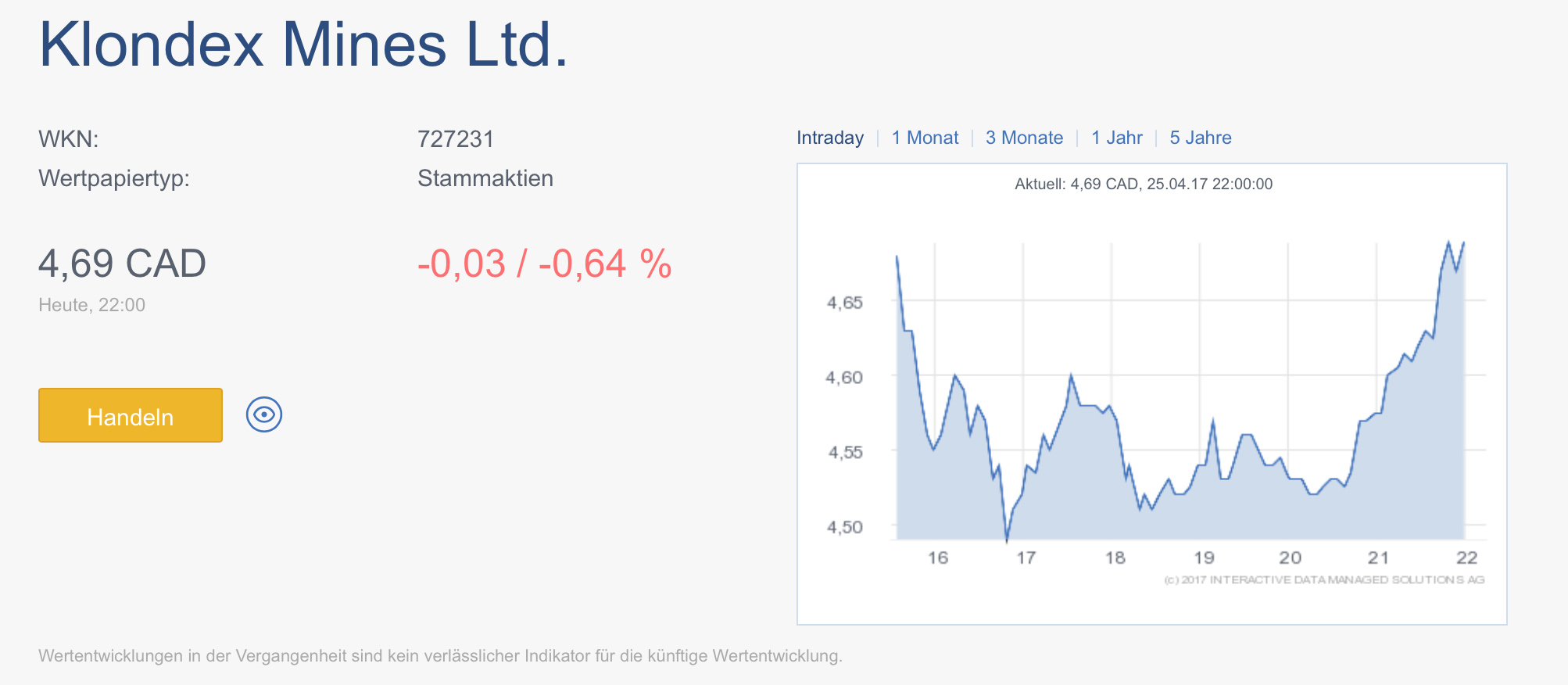Click the 4,69 CAD price
This screenshot has height=685, width=1568.
point(122,264)
